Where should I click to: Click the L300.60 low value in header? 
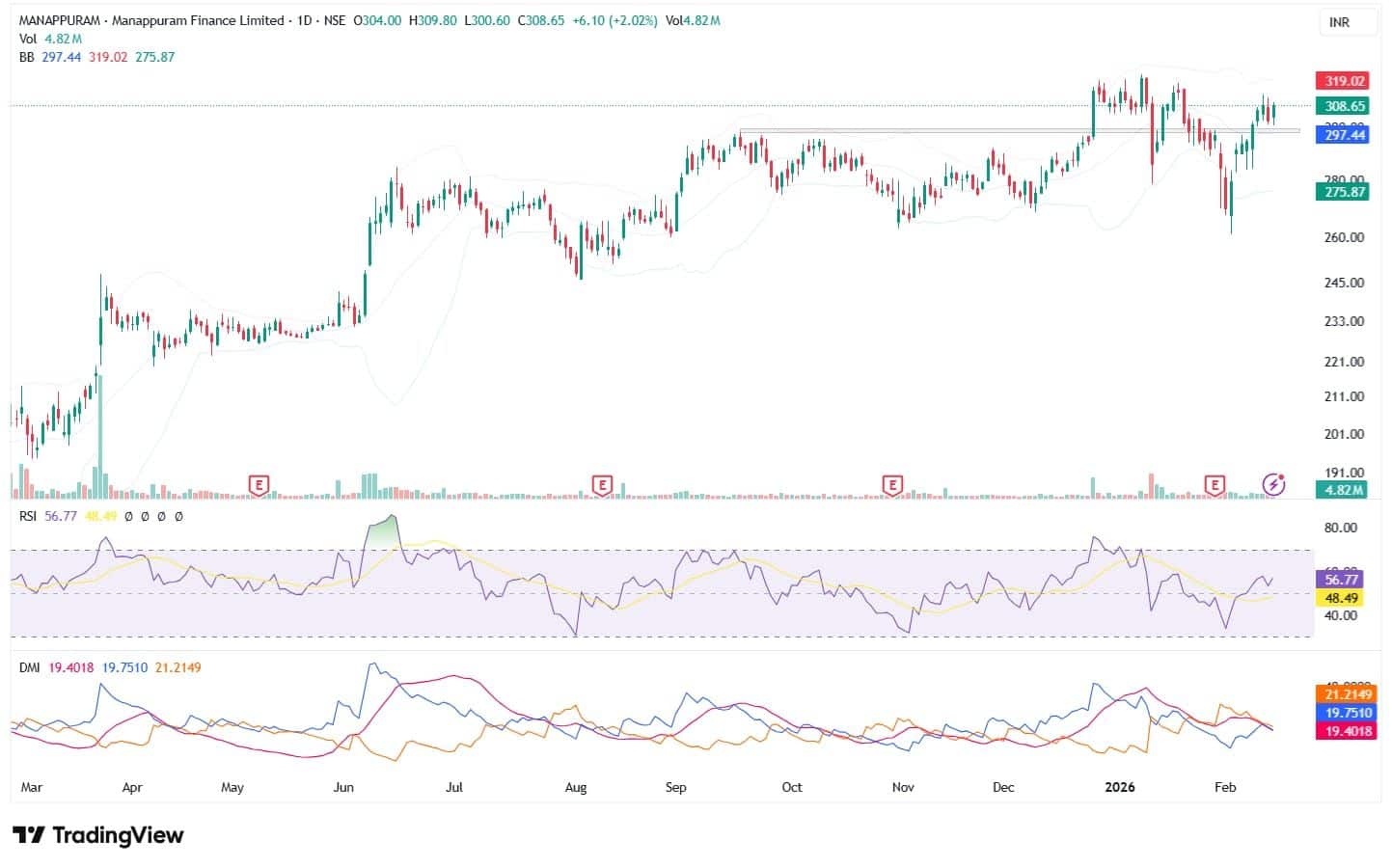pos(487,20)
